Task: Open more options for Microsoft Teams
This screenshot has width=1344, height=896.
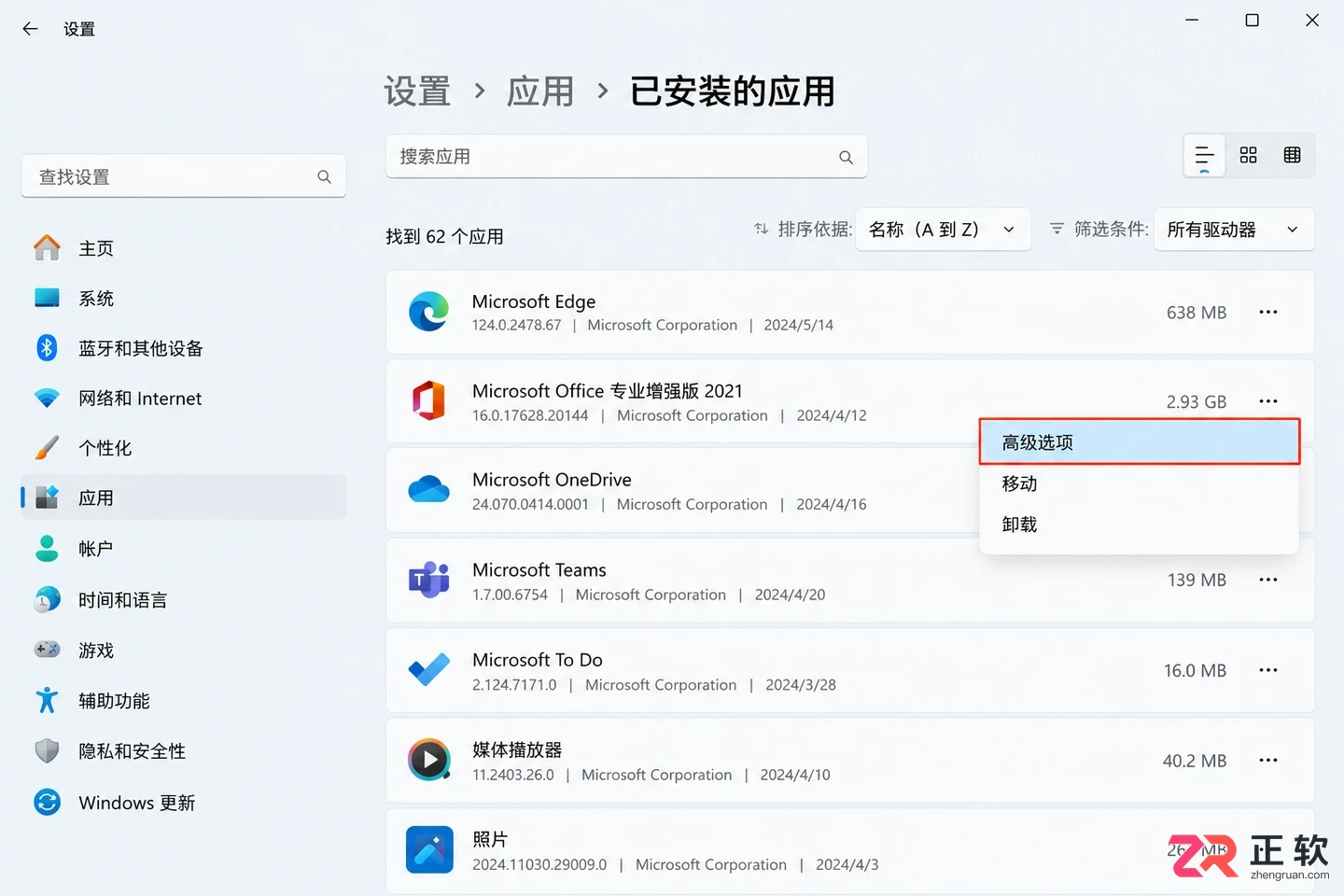Action: point(1267,580)
